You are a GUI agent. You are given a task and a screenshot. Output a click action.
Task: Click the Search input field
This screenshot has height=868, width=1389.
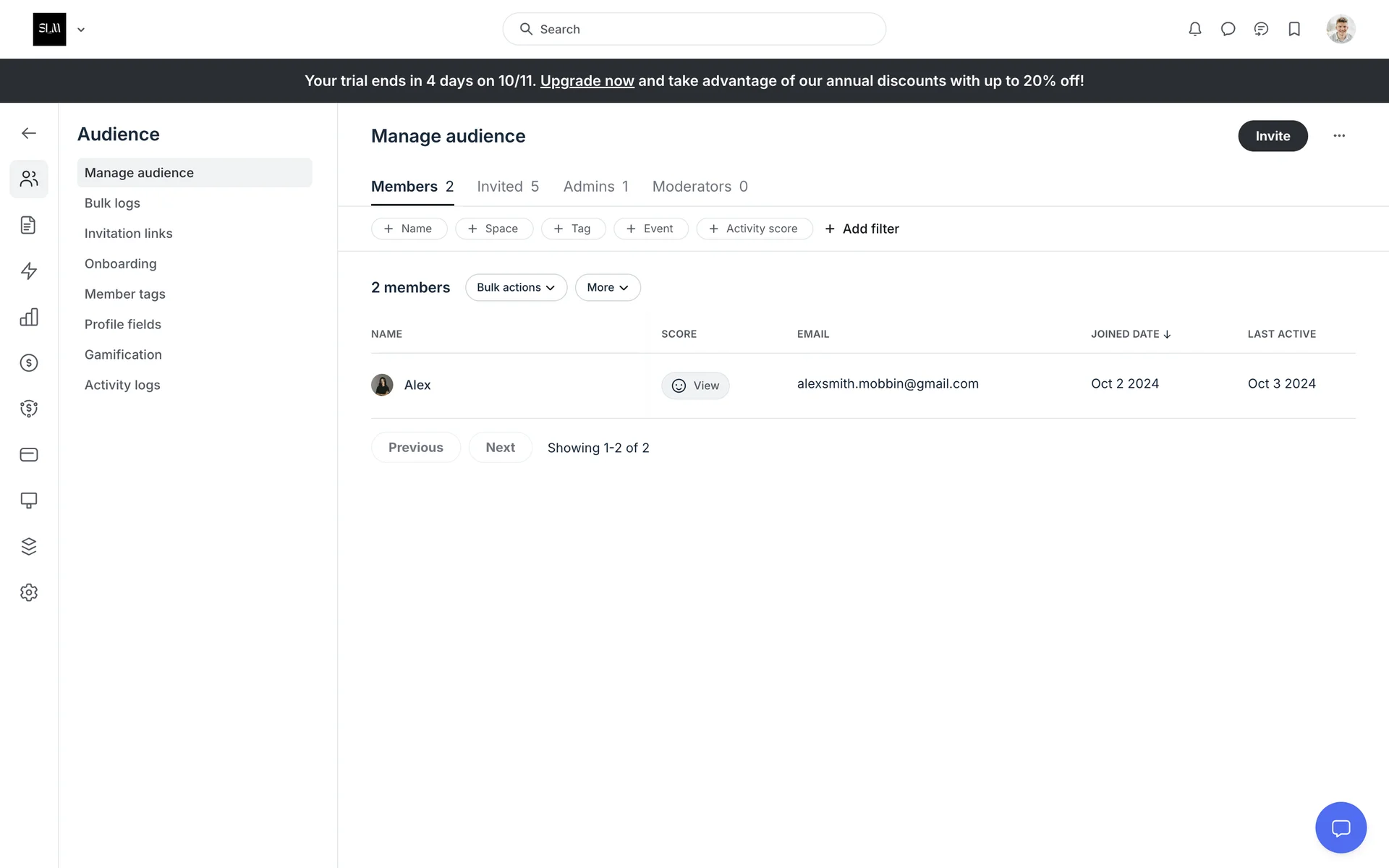(694, 29)
